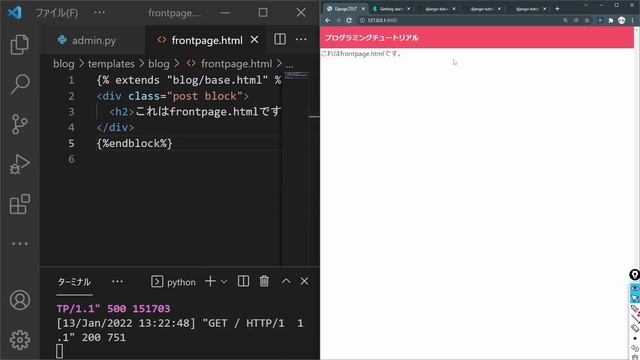Click the {%endblock%} code line
Viewport: 640px width, 360px height.
click(x=135, y=143)
